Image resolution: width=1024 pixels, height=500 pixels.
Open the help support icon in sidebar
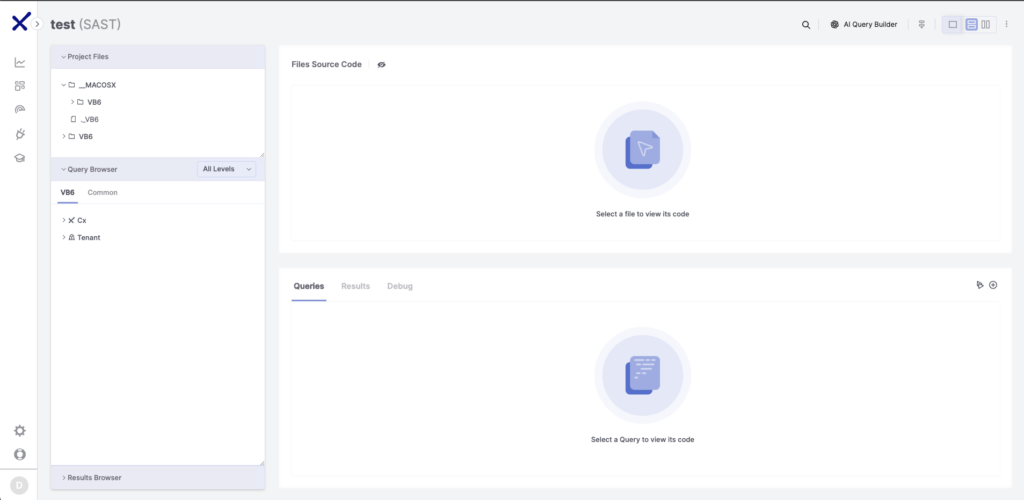(x=20, y=454)
